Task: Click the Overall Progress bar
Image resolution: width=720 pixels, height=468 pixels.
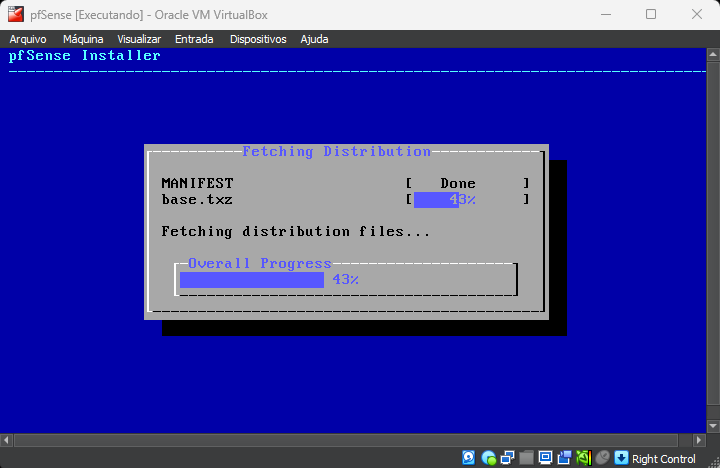Action: 346,280
